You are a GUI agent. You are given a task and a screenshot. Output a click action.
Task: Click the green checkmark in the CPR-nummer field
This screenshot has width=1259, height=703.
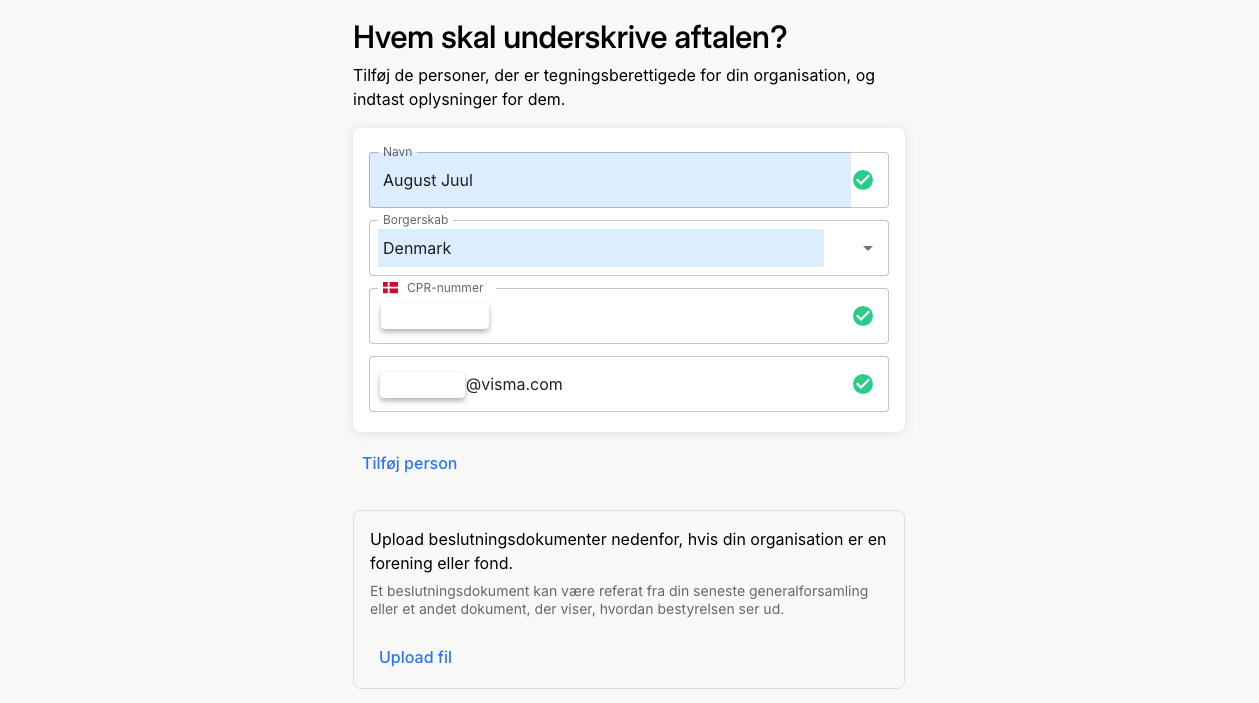tap(863, 316)
